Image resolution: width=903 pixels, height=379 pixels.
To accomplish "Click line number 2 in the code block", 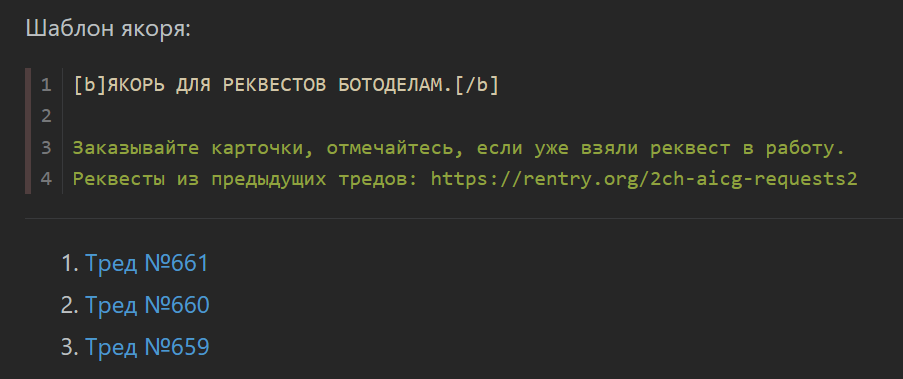I will tap(47, 116).
